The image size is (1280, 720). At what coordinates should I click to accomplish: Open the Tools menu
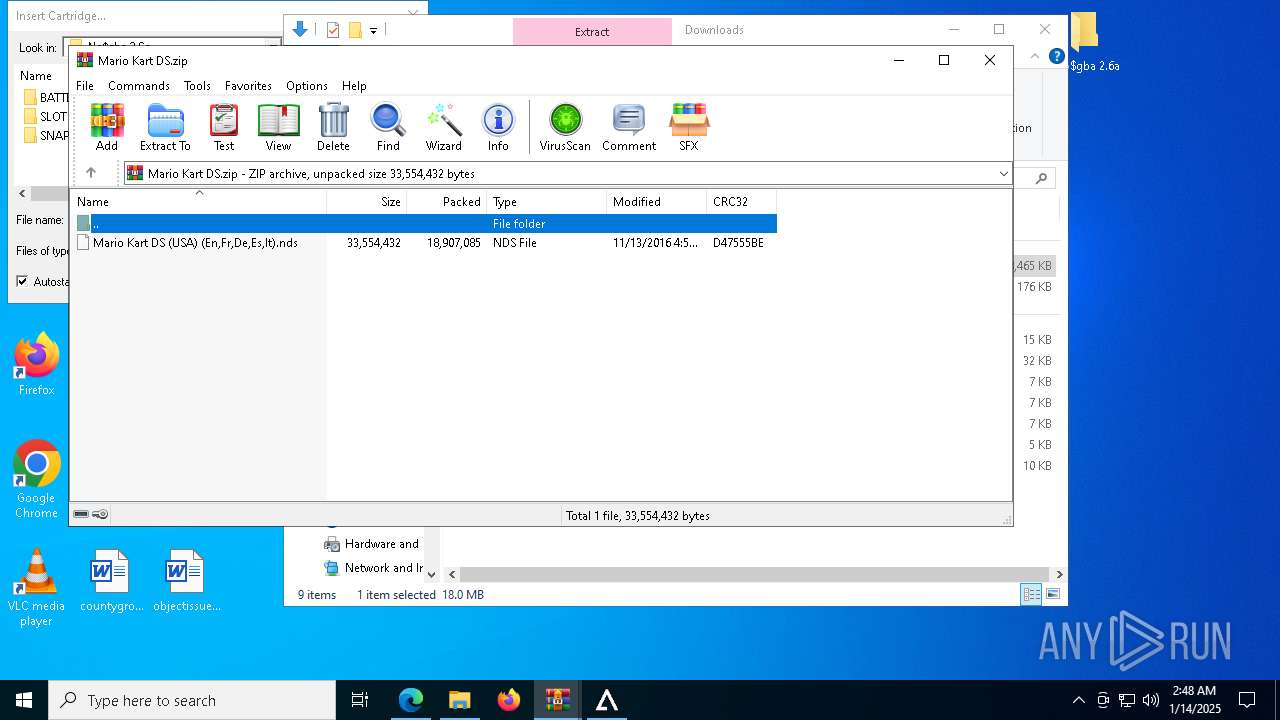197,86
